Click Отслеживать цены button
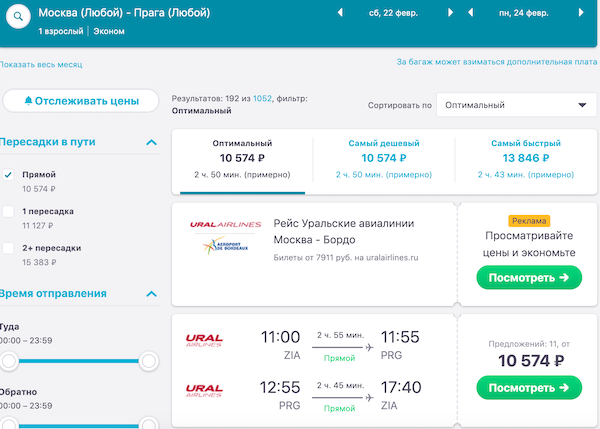 pyautogui.click(x=81, y=101)
